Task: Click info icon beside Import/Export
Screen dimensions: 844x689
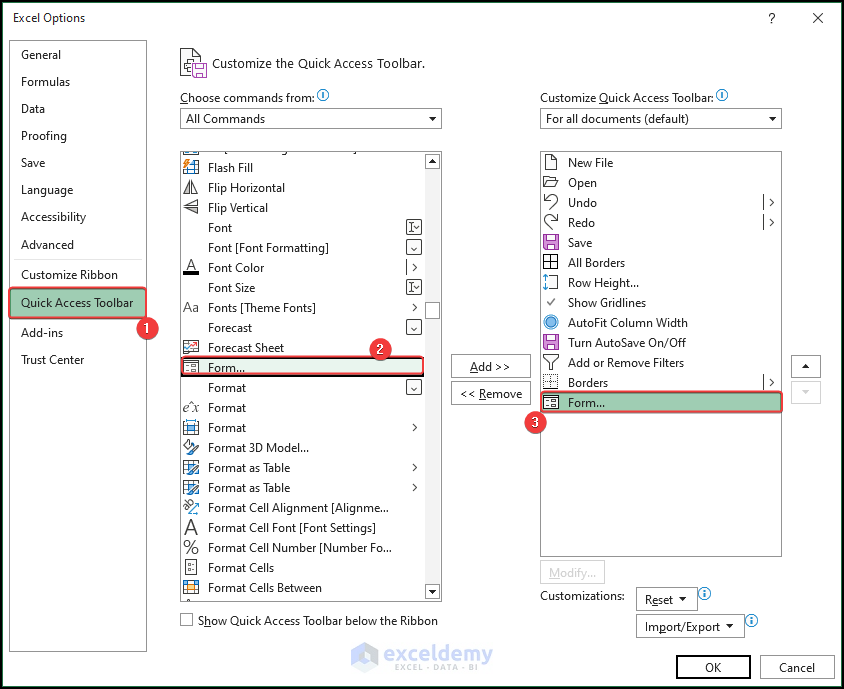Action: point(752,621)
